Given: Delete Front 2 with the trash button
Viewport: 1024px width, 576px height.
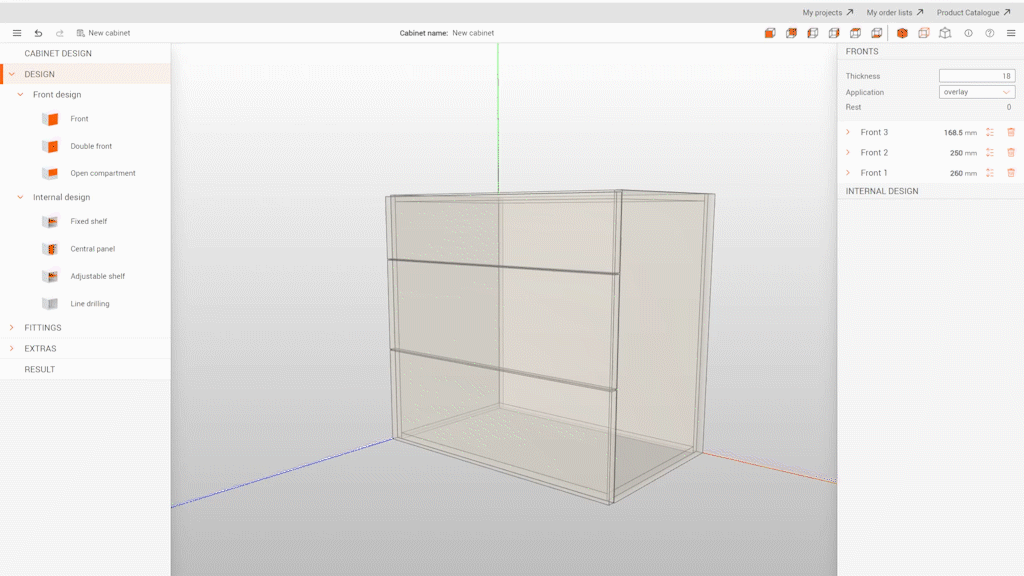Looking at the screenshot, I should (1011, 152).
